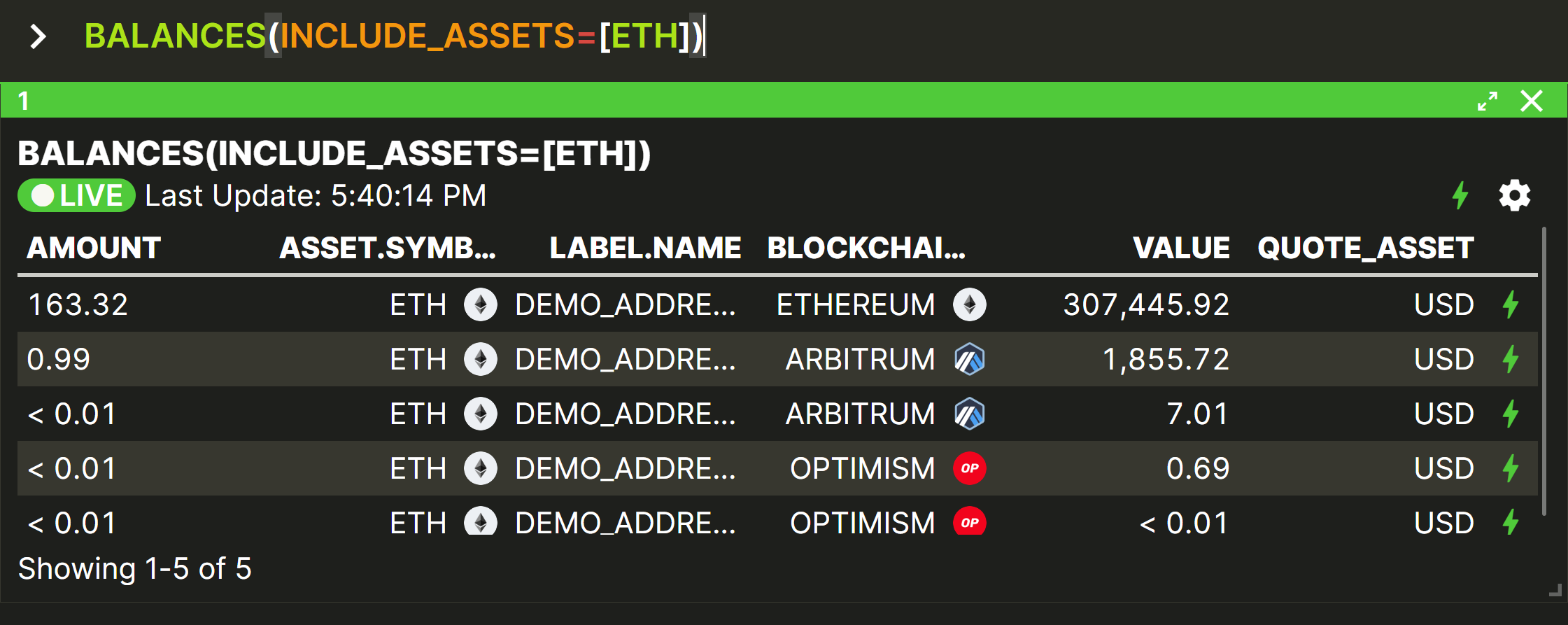
Task: Toggle the LIVE update switch
Action: click(76, 195)
